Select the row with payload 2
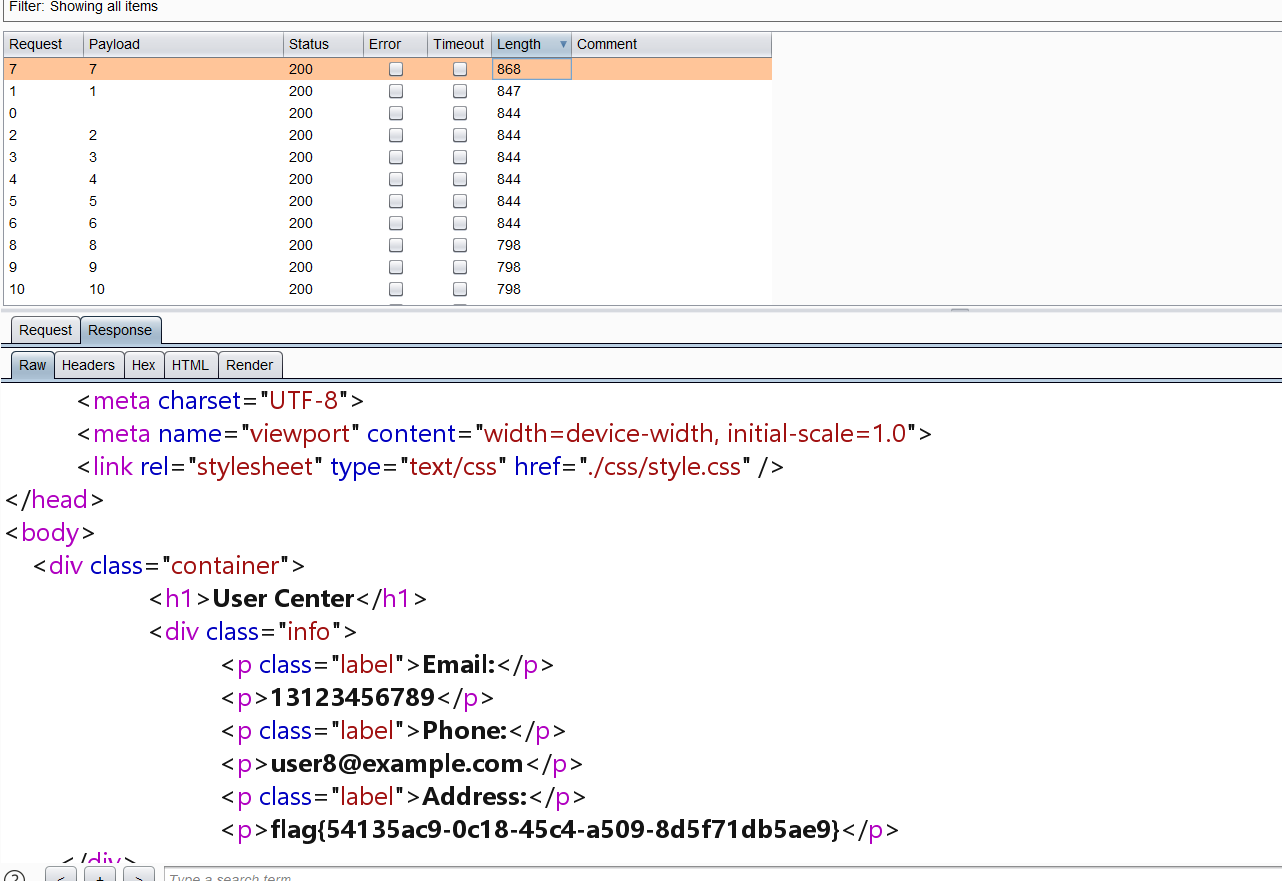Viewport: 1282px width, 881px height. tap(388, 135)
